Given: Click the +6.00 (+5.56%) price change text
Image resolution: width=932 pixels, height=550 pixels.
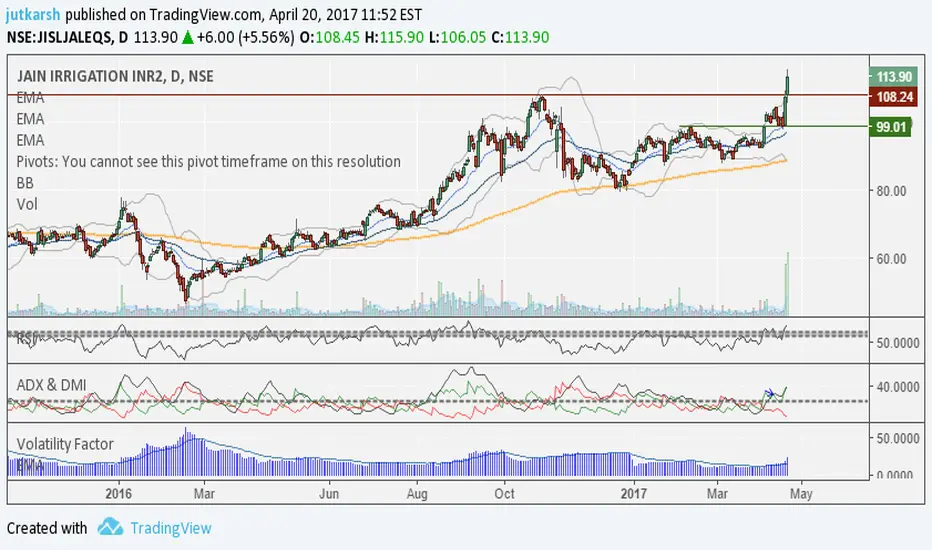Looking at the screenshot, I should pyautogui.click(x=245, y=37).
